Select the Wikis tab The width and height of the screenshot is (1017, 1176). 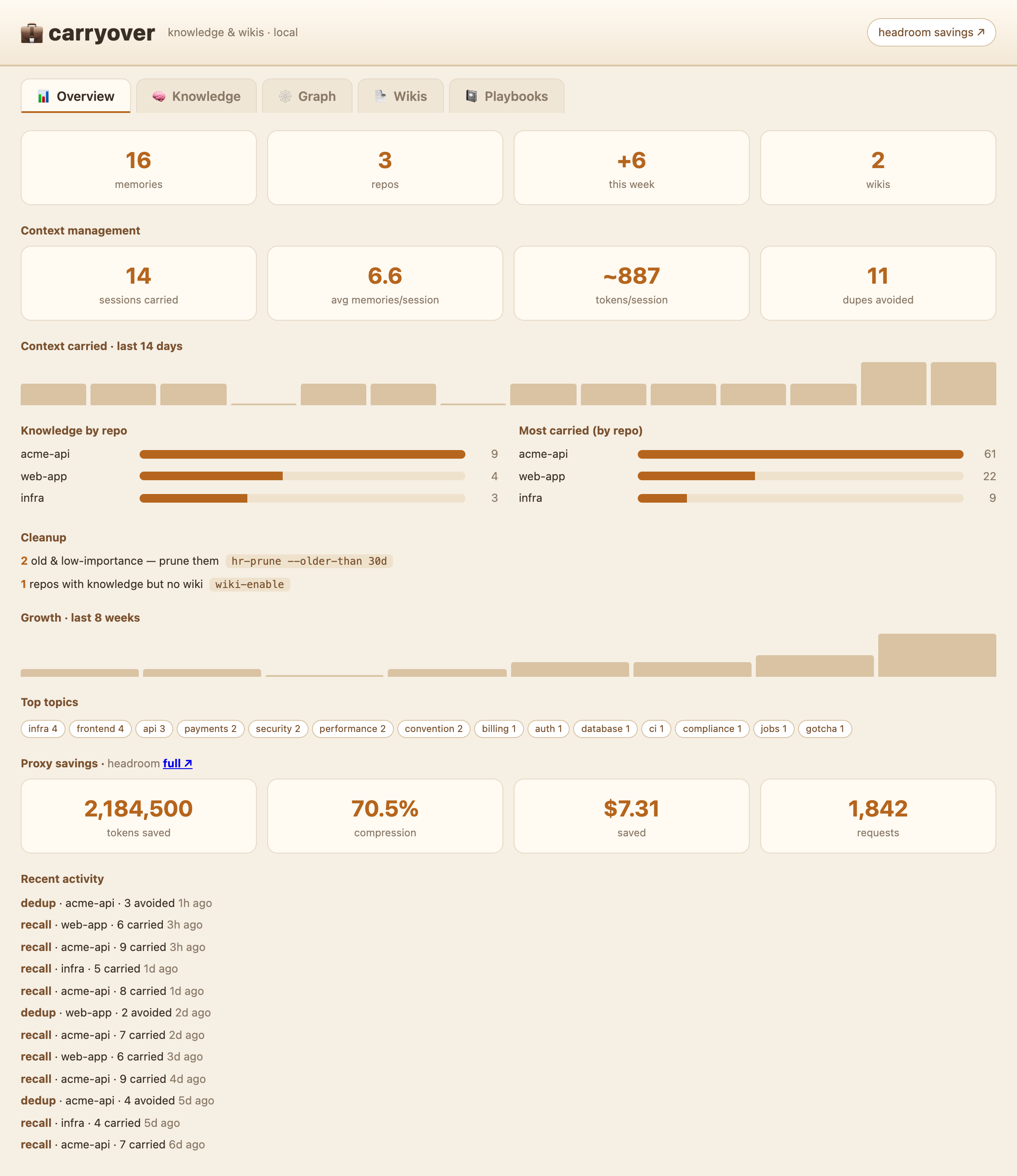tap(401, 96)
